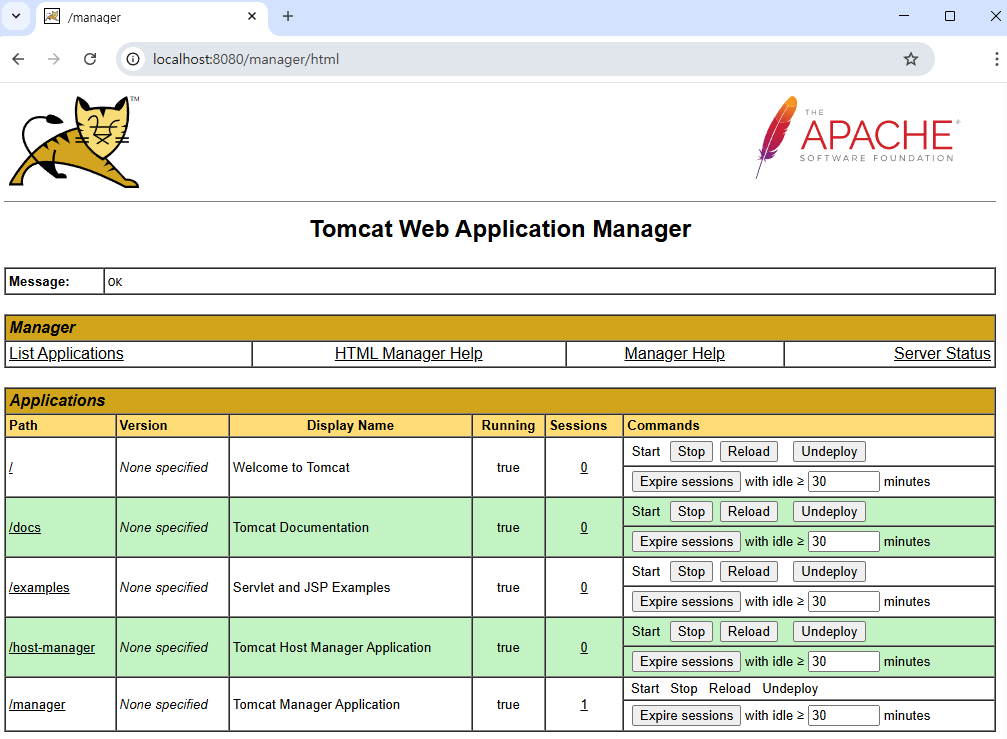
Task: Maximize the browser window
Action: coord(950,16)
